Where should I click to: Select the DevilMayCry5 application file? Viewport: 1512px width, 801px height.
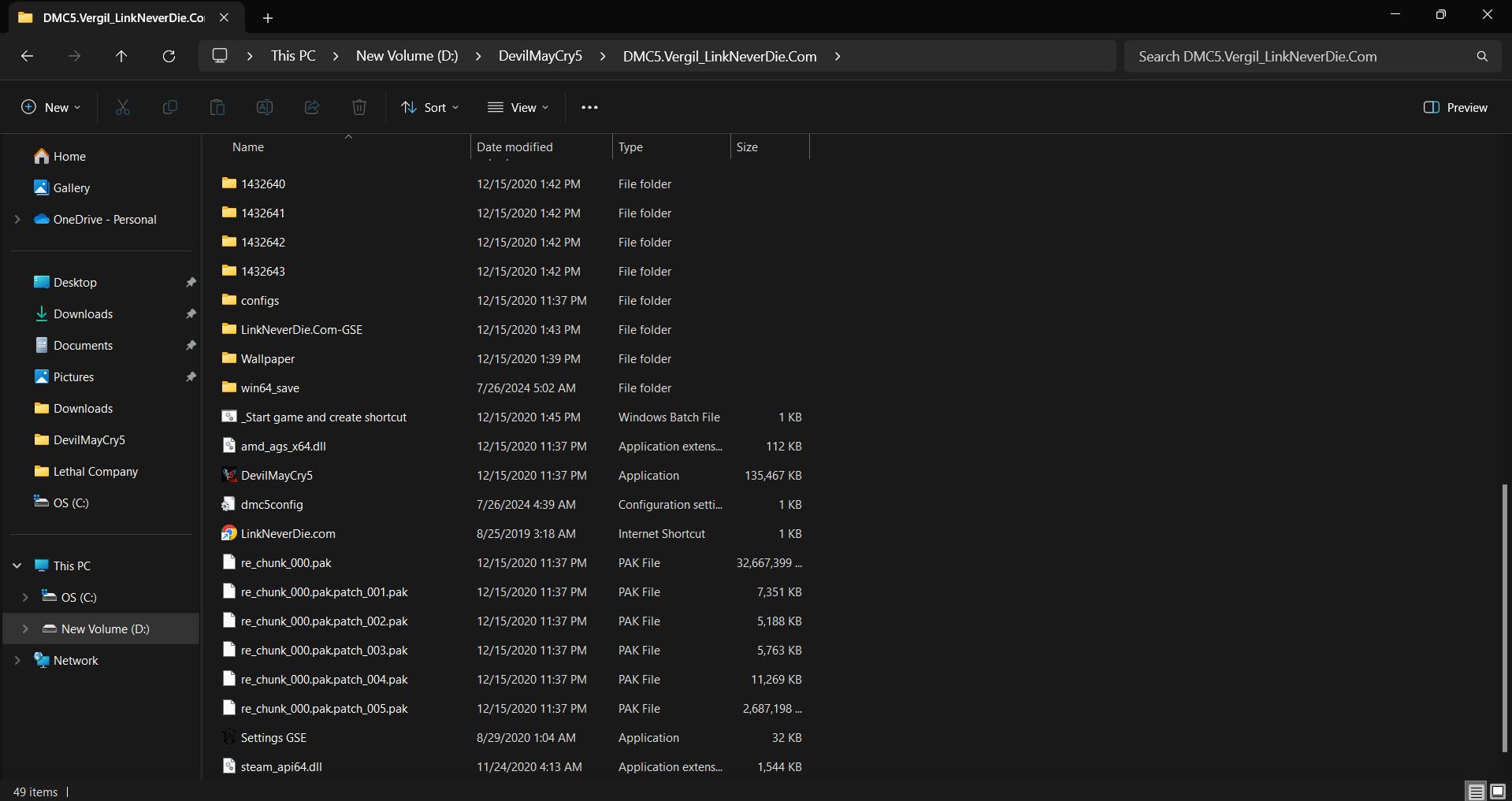click(x=277, y=476)
